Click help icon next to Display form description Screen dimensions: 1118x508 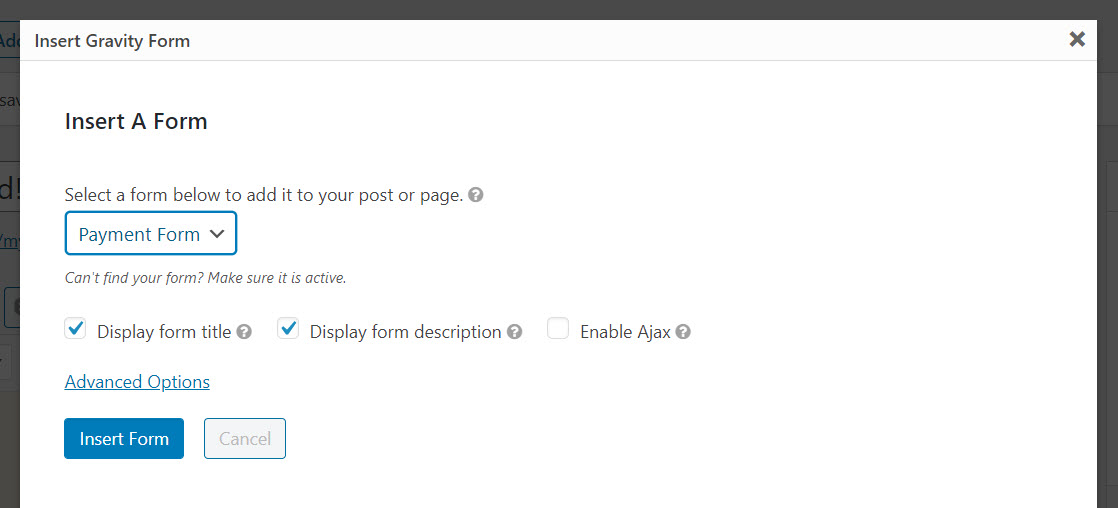pos(514,332)
